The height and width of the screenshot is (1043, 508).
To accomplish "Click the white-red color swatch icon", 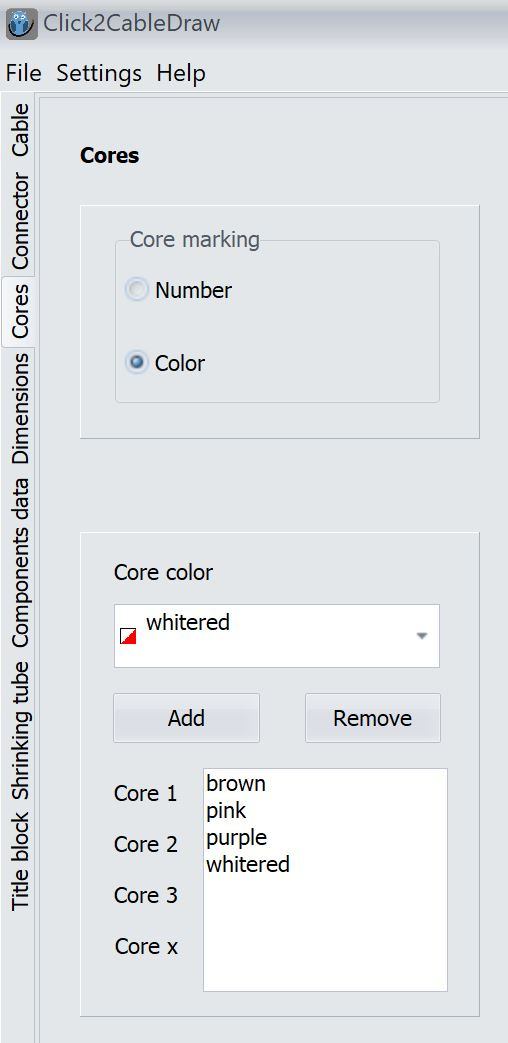I will 128,635.
